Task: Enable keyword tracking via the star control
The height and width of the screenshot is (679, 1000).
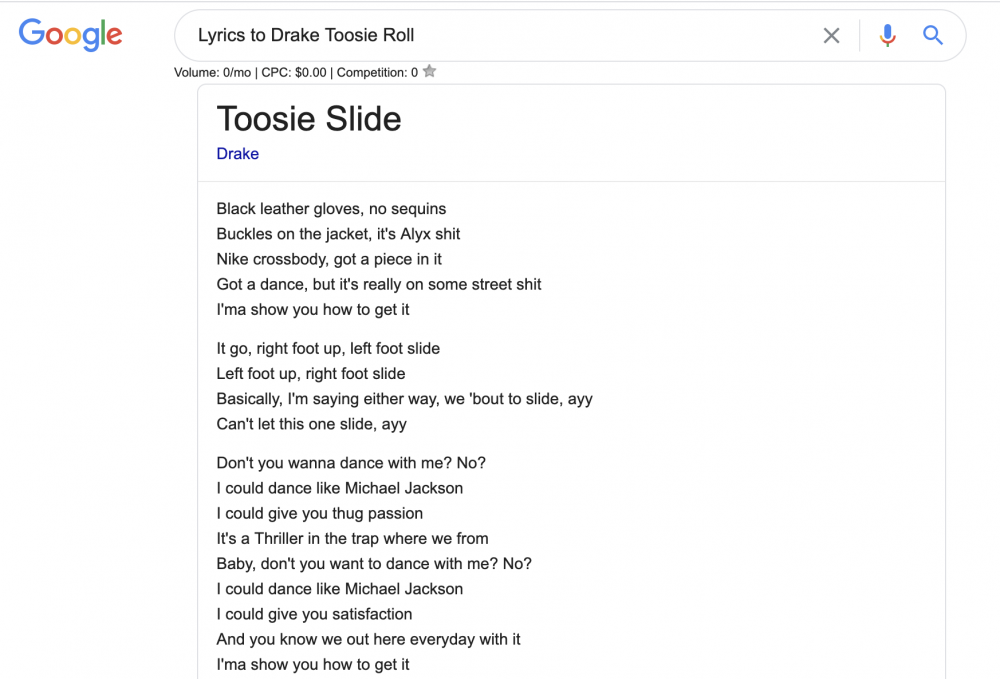Action: coord(429,71)
